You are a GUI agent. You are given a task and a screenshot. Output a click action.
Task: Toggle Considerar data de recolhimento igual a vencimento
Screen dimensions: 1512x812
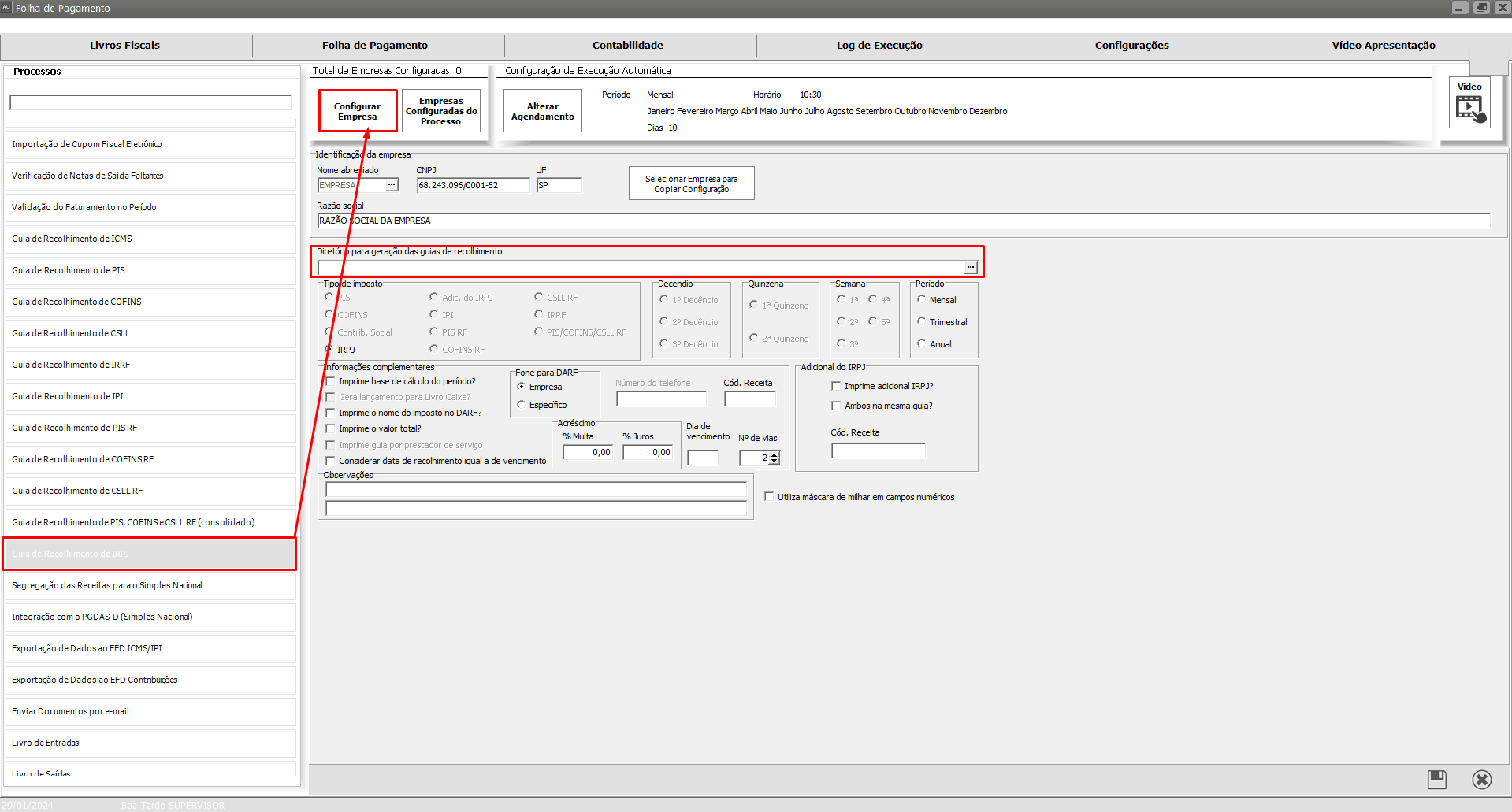click(x=331, y=461)
